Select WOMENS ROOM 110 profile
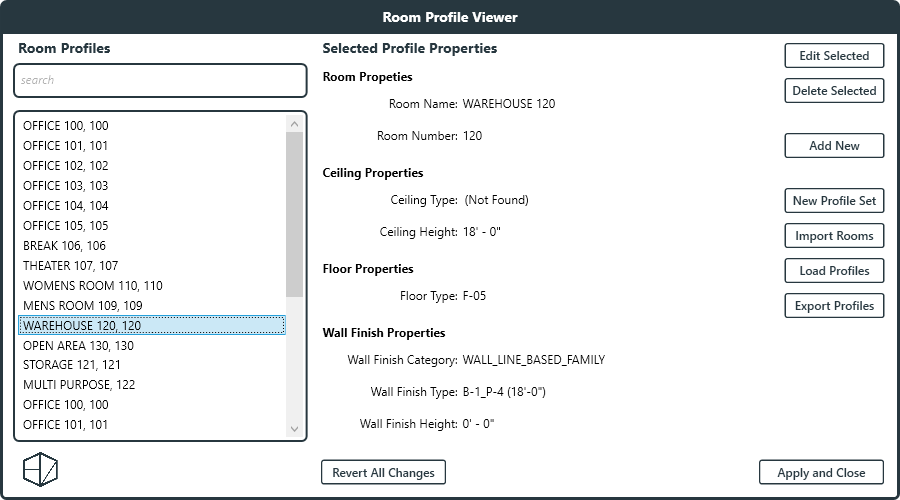 pos(93,286)
